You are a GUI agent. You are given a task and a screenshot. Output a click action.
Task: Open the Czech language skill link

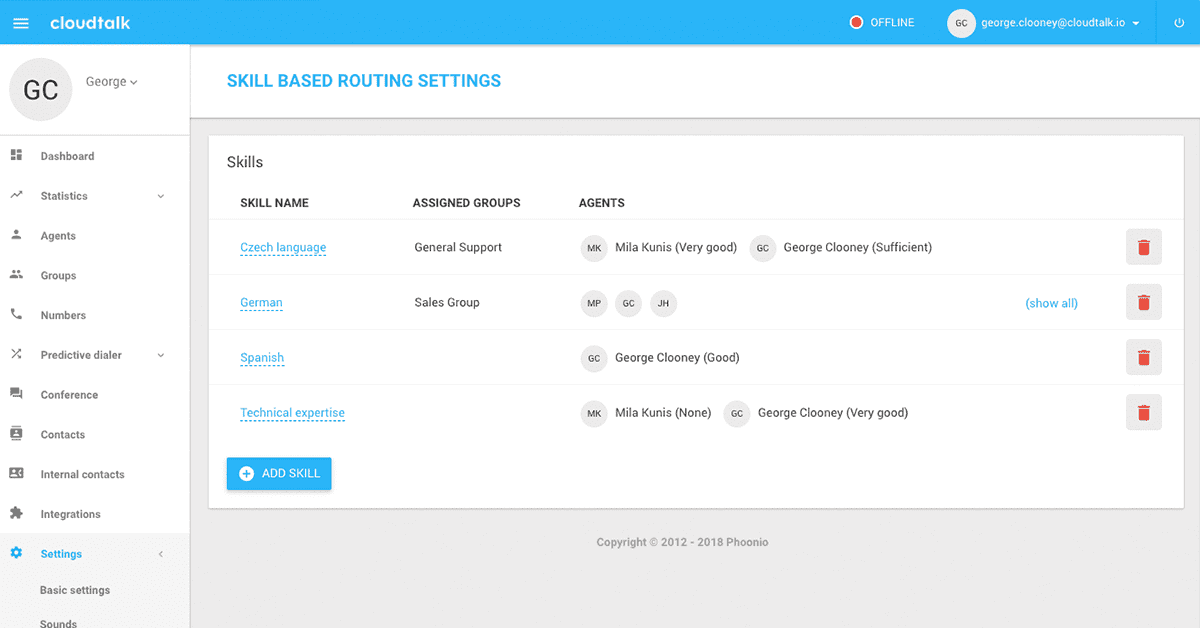pos(283,247)
